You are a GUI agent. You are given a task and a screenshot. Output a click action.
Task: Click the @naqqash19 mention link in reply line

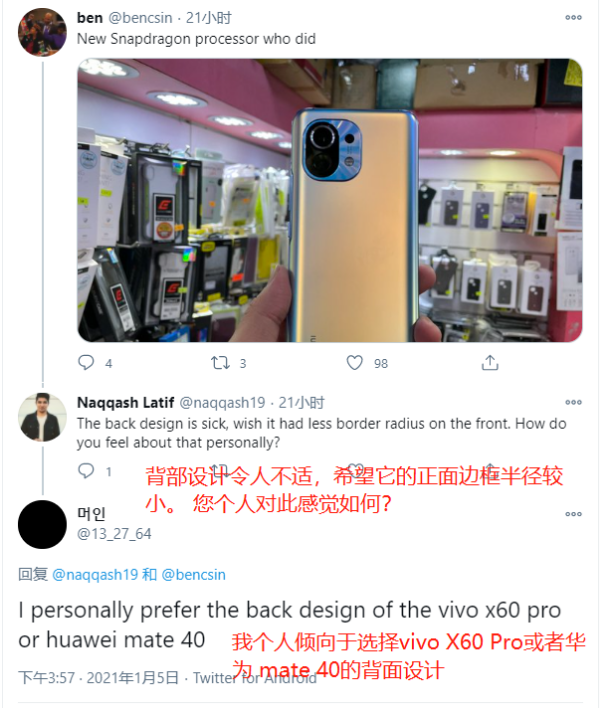tap(95, 575)
